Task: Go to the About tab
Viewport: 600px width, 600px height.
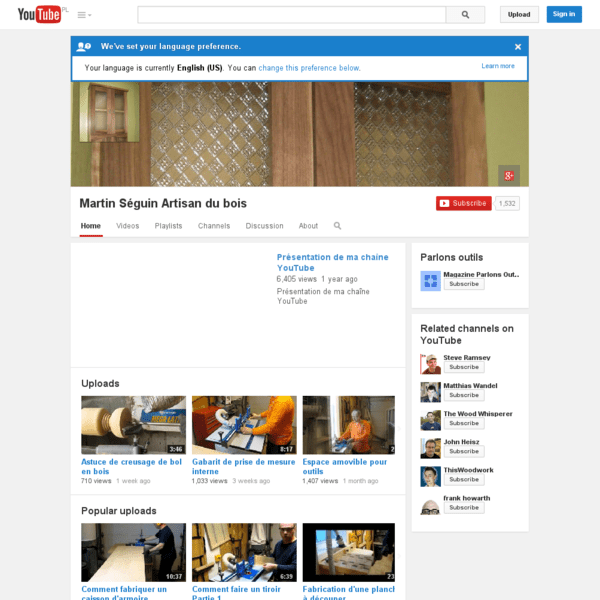Action: pyautogui.click(x=308, y=226)
